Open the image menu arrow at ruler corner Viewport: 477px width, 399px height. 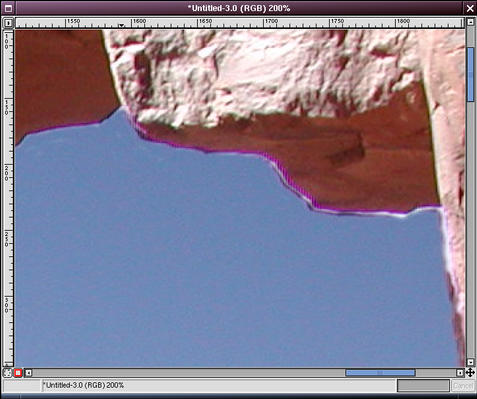click(x=8, y=23)
